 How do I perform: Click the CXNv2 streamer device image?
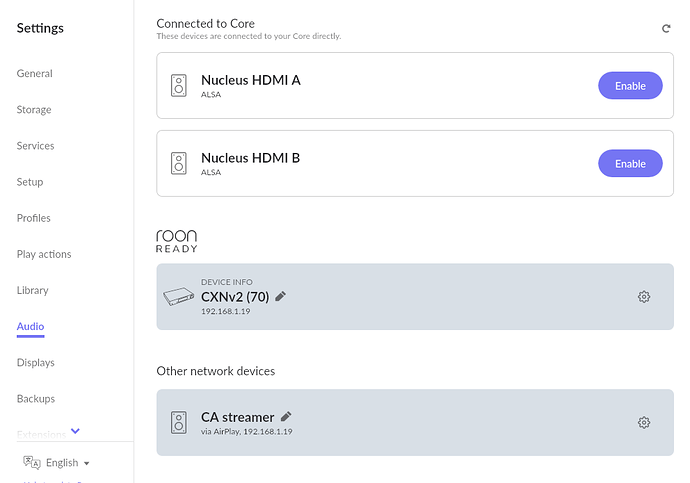pyautogui.click(x=179, y=296)
